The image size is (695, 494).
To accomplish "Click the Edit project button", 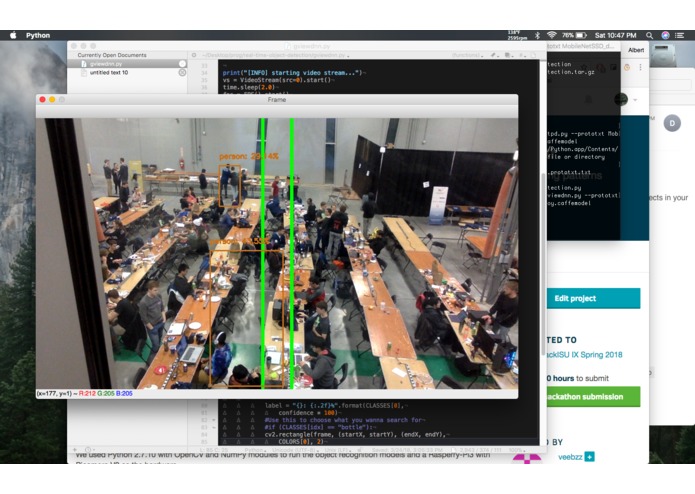I will (593, 298).
